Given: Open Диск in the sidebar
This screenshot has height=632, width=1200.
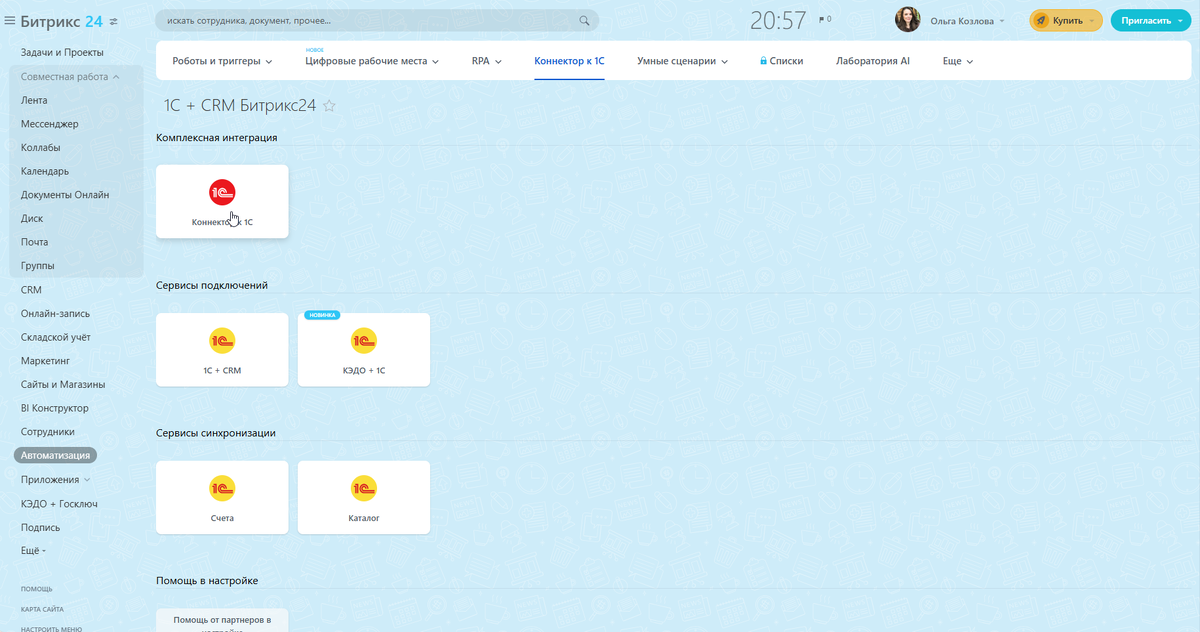Looking at the screenshot, I should pos(32,219).
